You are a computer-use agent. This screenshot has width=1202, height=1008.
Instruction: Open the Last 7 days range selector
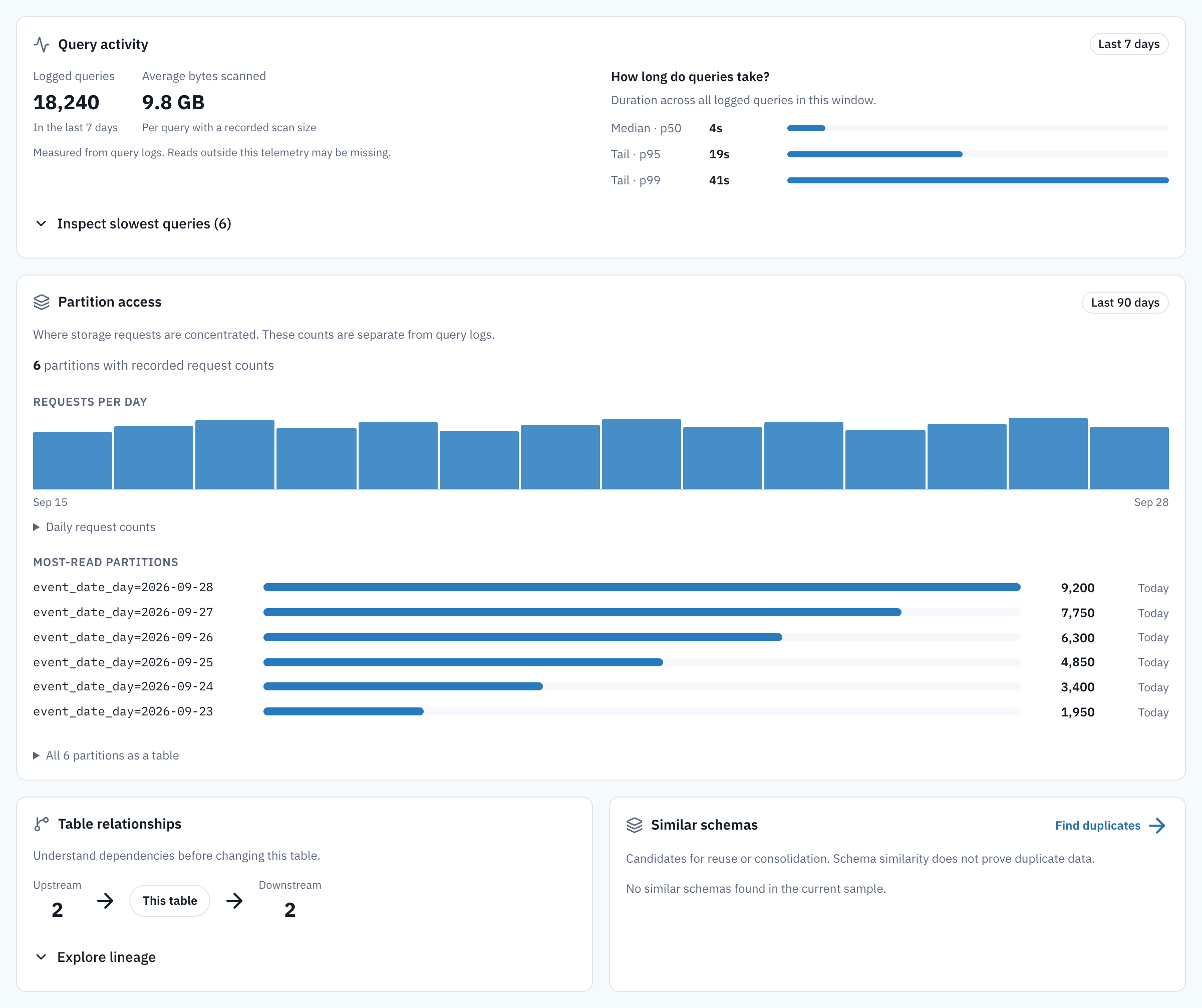click(1129, 44)
